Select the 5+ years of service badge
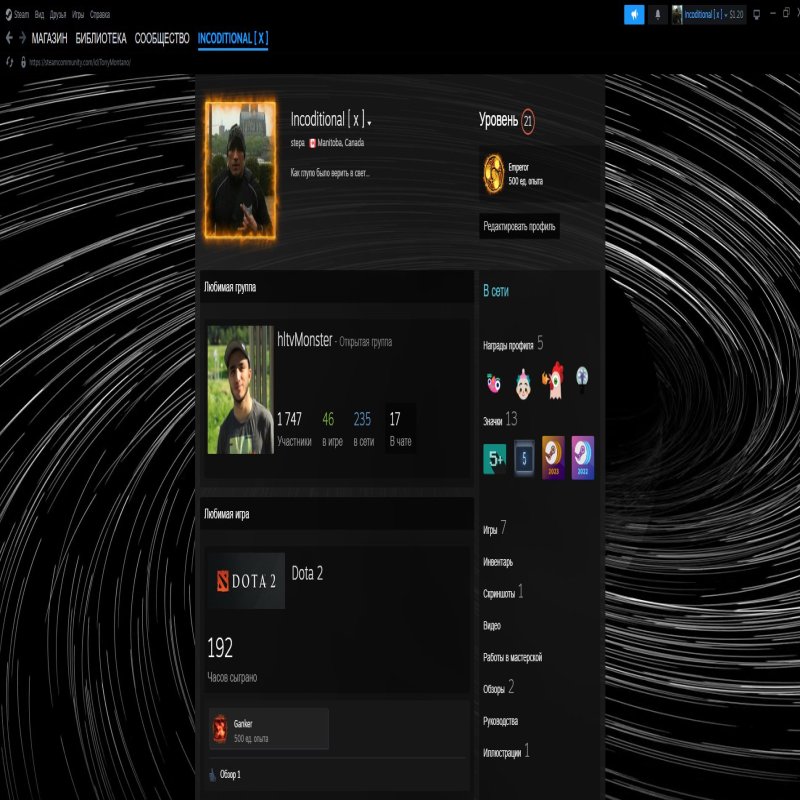This screenshot has height=800, width=800. point(494,457)
